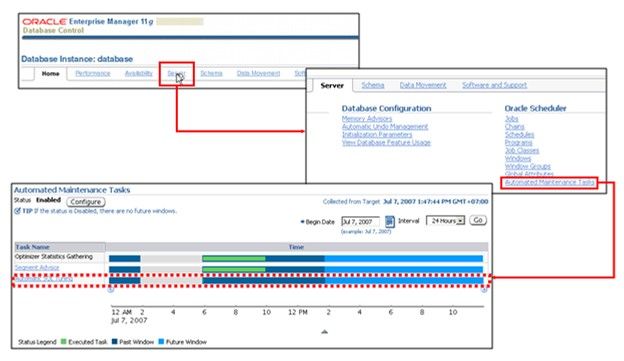Screen dimensions: 624x361
Task: Select the left circular timeline handle
Action: point(111,290)
